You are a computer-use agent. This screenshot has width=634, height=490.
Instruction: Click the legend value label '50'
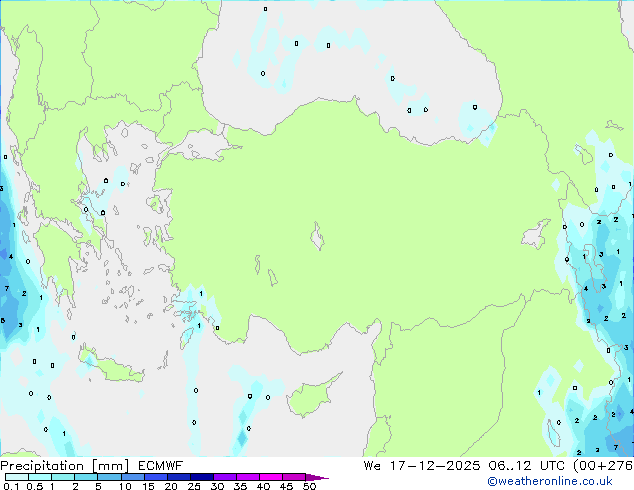coord(309,486)
